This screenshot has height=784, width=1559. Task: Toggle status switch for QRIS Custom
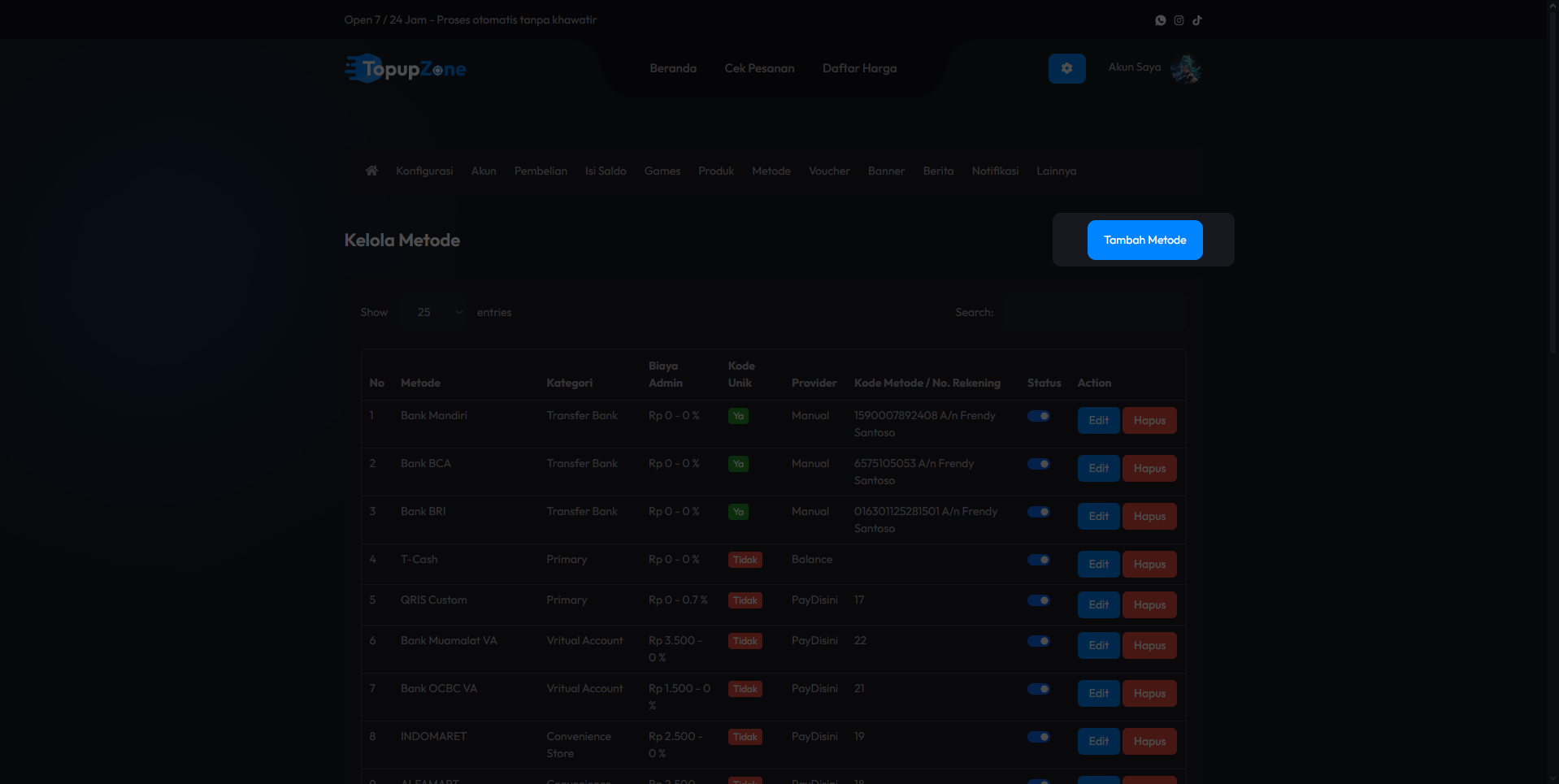pos(1039,600)
